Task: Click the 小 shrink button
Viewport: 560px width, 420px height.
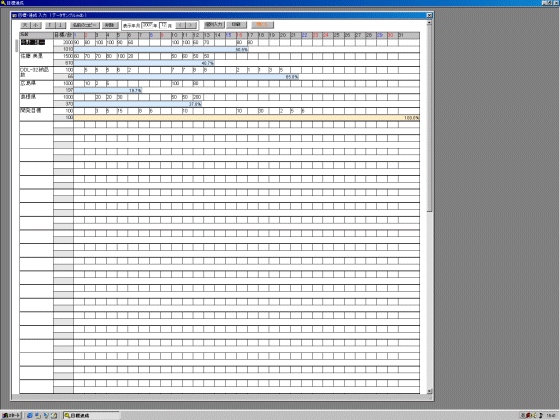Action: pos(36,25)
